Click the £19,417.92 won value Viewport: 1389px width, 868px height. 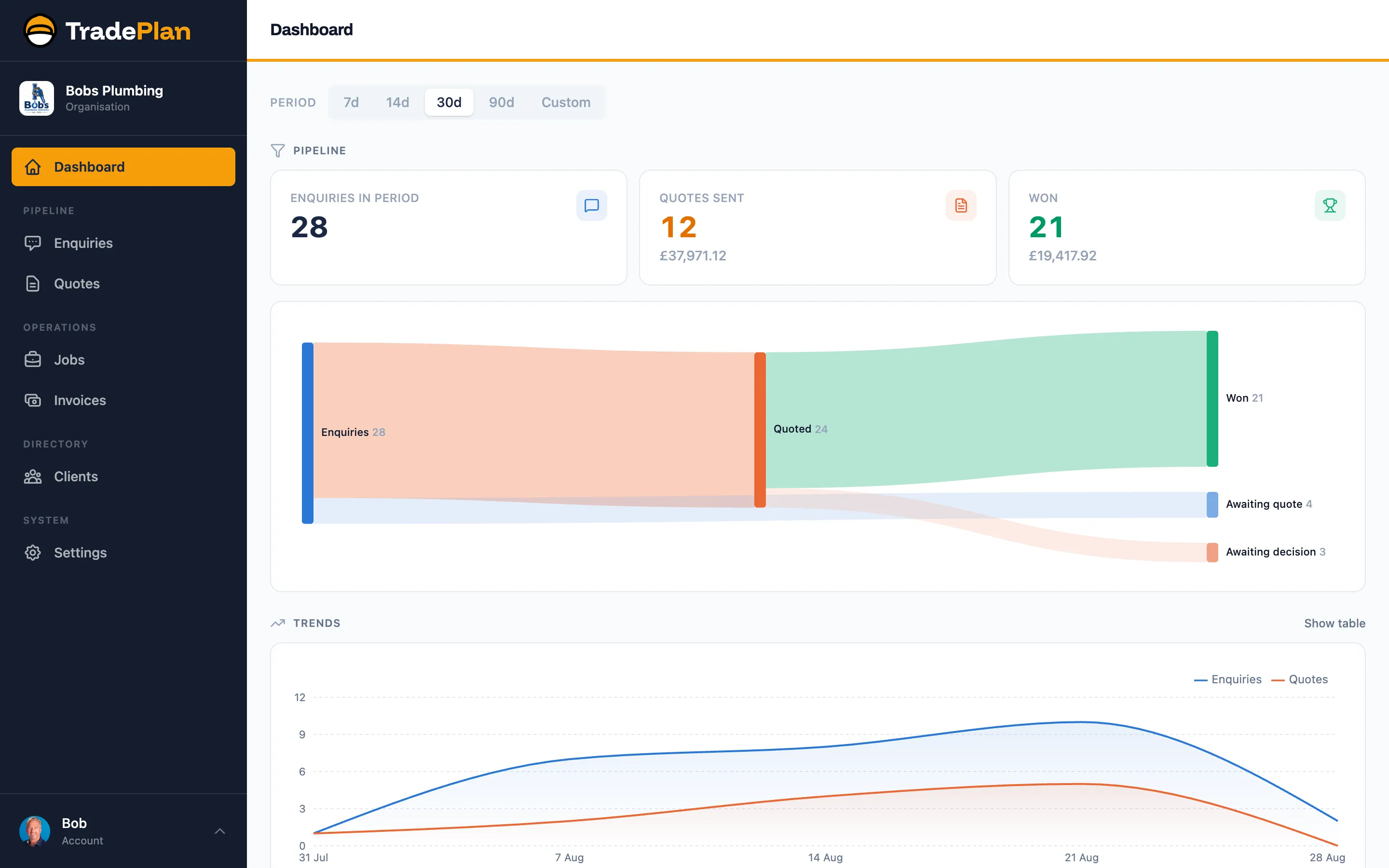1062,256
